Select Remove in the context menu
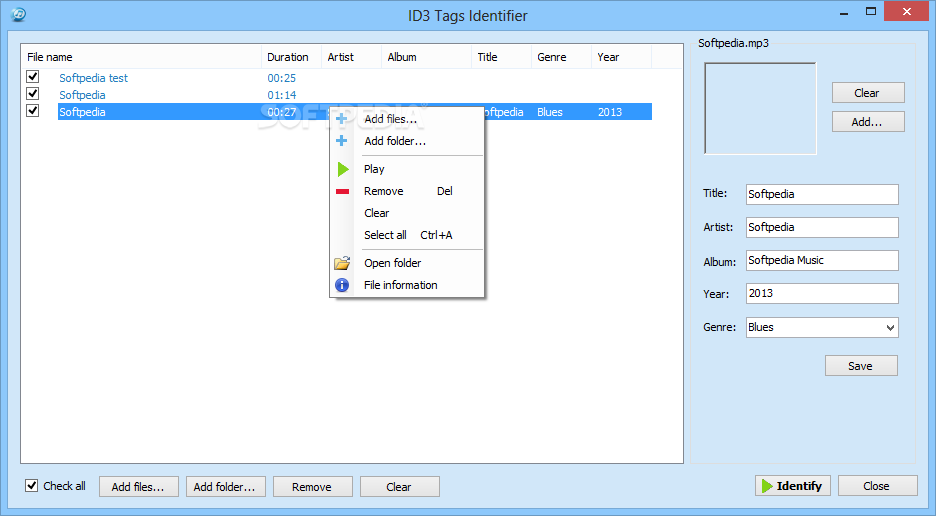The height and width of the screenshot is (516, 936). pos(407,191)
